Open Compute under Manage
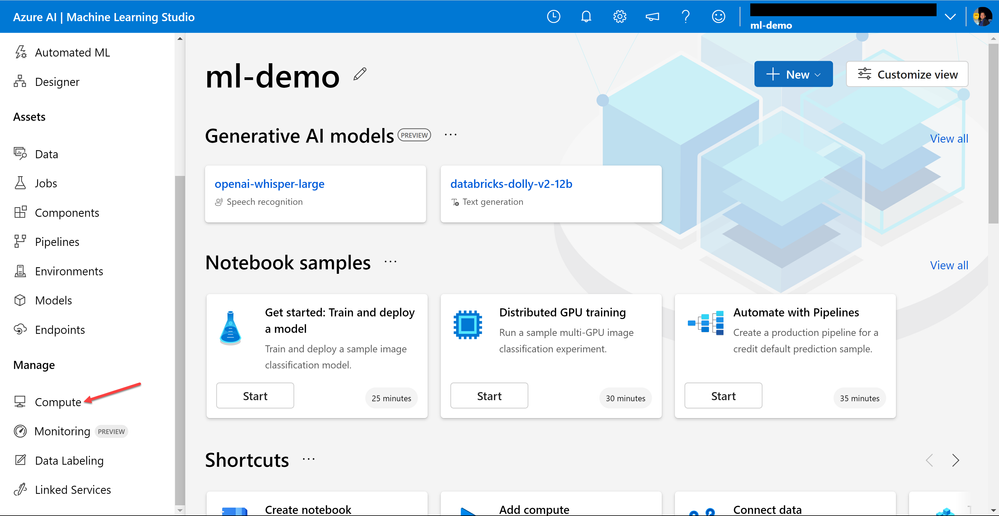Image resolution: width=999 pixels, height=516 pixels. [x=58, y=402]
